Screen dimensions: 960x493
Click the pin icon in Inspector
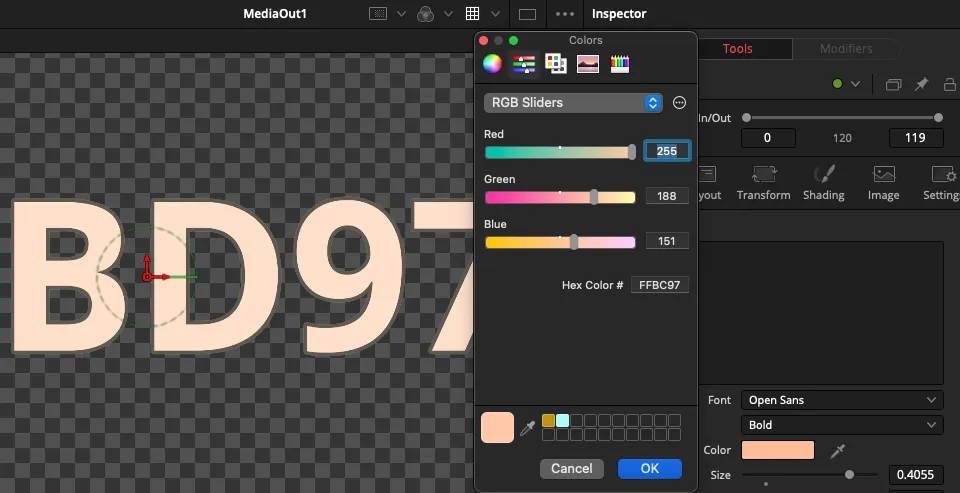tap(921, 85)
